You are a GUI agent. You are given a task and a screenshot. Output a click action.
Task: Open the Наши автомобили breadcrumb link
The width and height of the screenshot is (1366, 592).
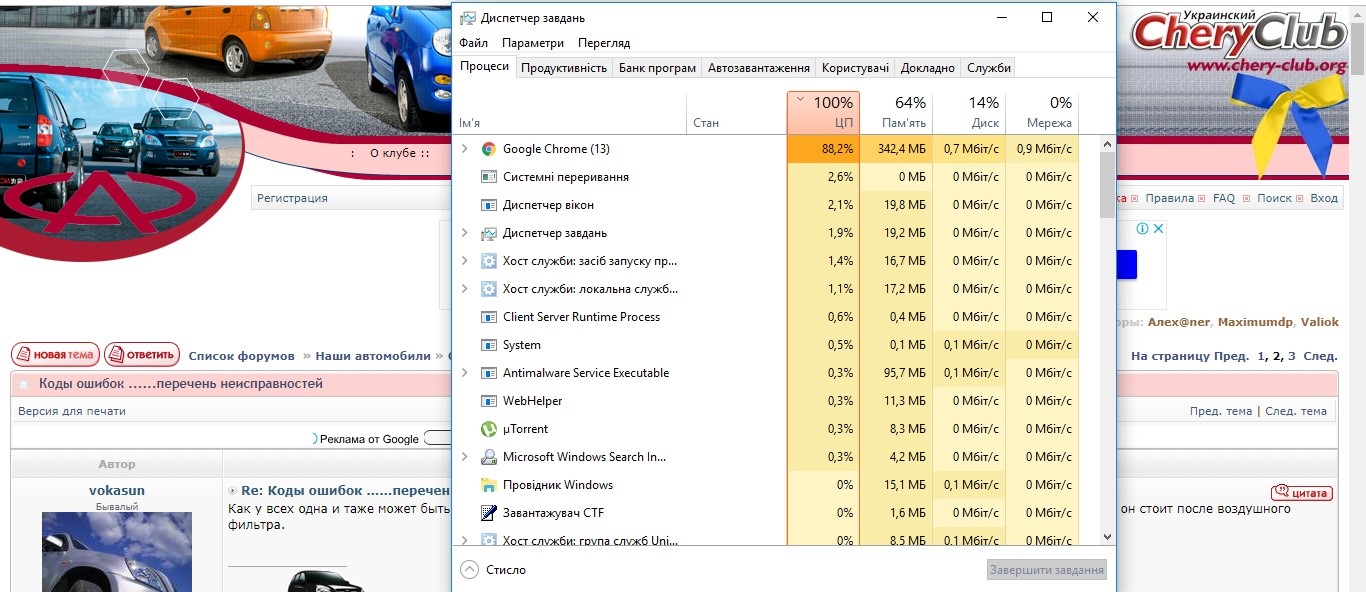tap(373, 356)
